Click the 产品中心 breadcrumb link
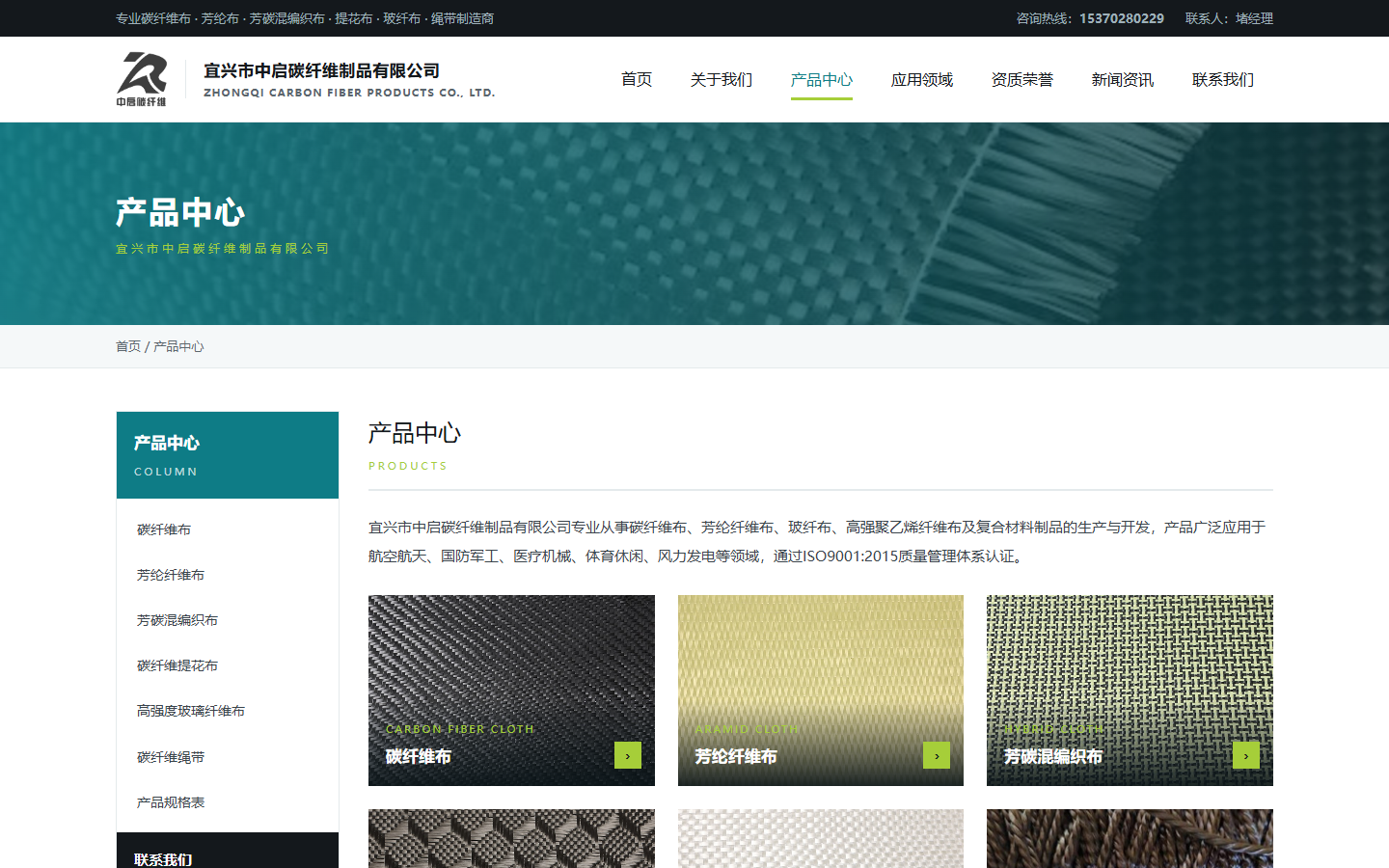This screenshot has height=868, width=1389. 178,346
